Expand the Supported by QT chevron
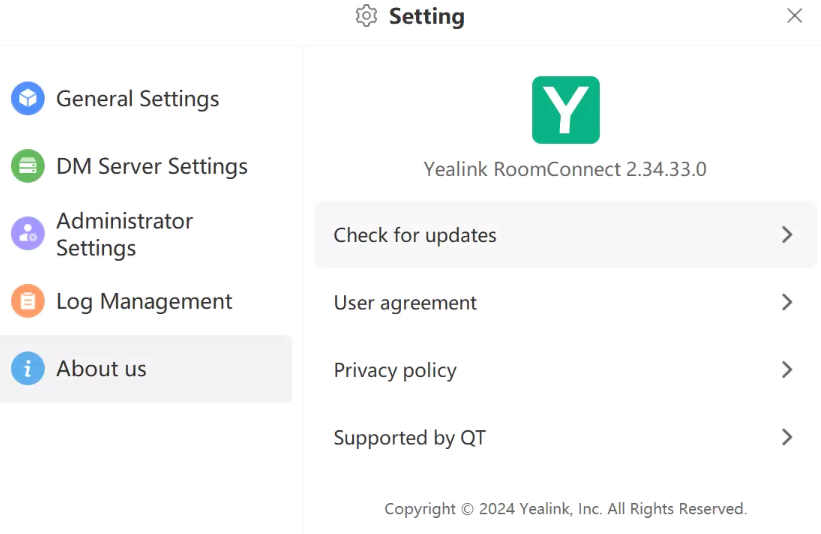This screenshot has width=821, height=534. pos(787,437)
